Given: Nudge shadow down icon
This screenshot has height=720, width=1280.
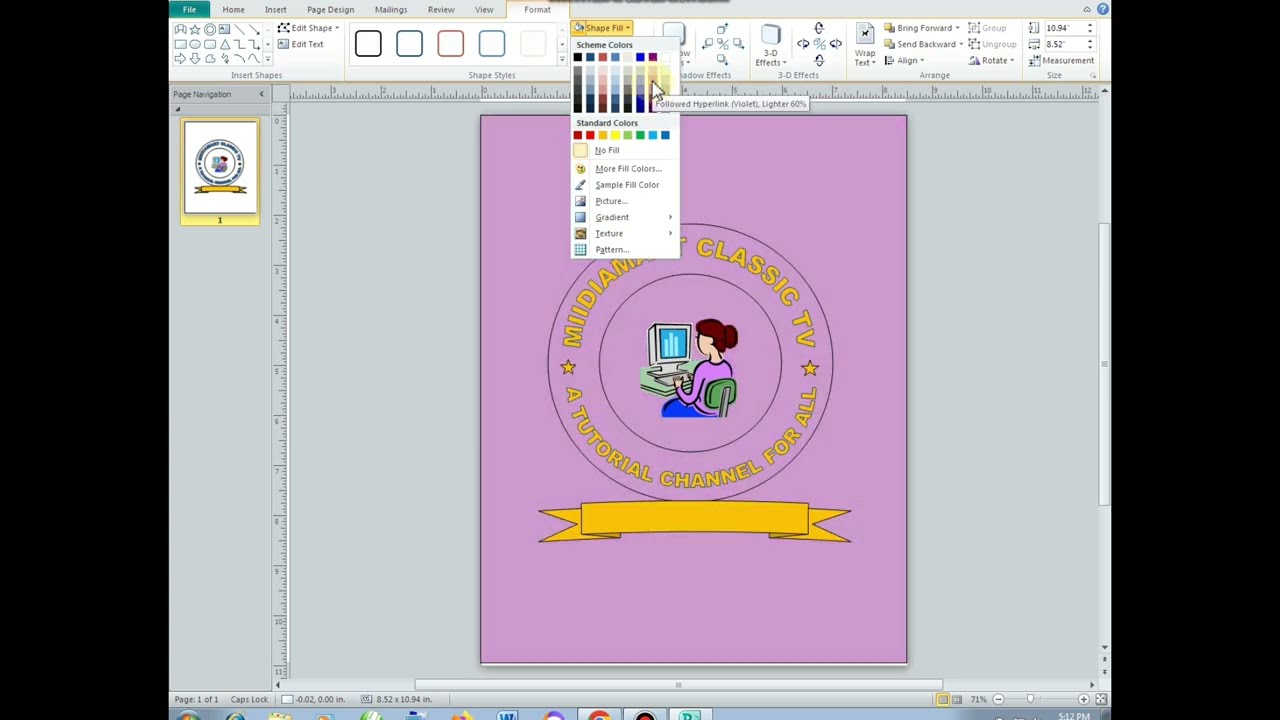Looking at the screenshot, I should (x=723, y=61).
